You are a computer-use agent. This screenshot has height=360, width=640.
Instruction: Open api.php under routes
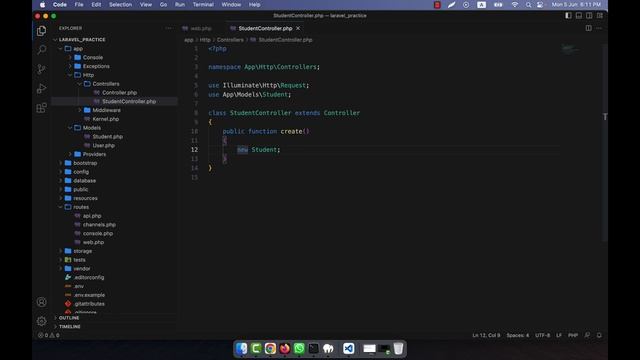[x=92, y=216]
